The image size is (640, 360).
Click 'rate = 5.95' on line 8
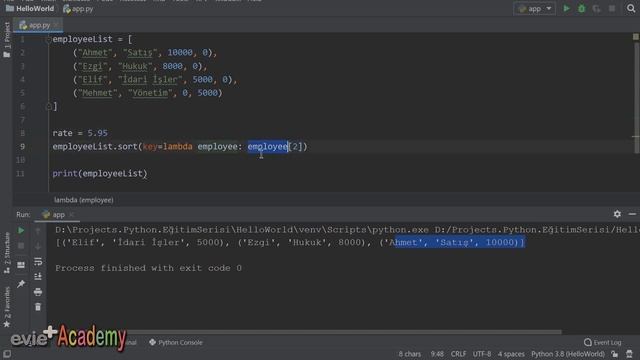tap(80, 133)
